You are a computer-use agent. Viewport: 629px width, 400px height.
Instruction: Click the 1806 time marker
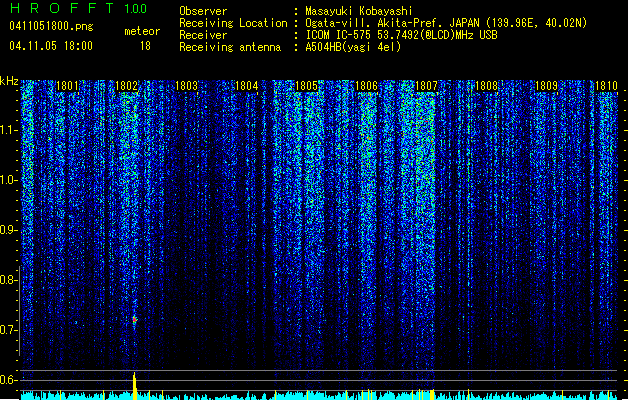pyautogui.click(x=366, y=86)
